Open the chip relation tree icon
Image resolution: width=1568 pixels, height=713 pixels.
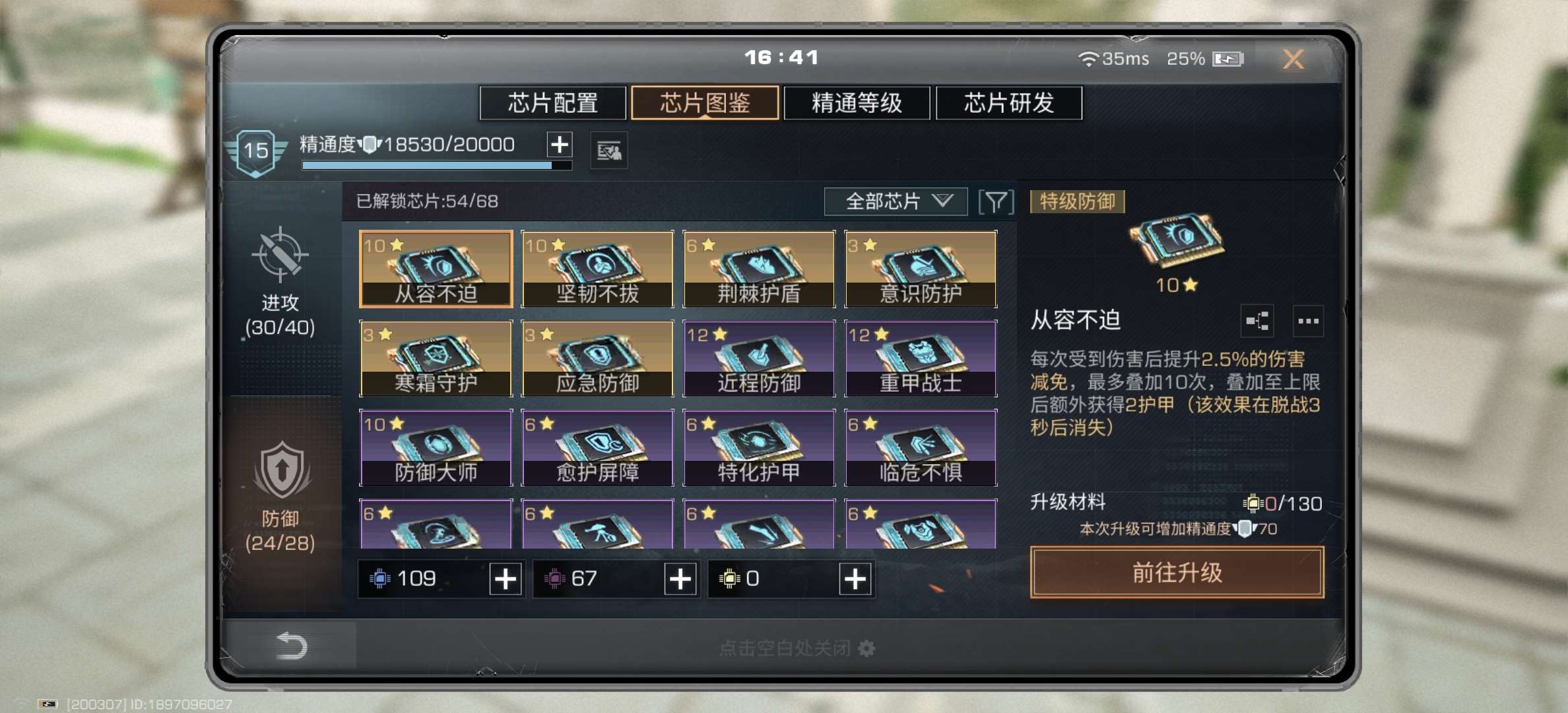pyautogui.click(x=1257, y=322)
